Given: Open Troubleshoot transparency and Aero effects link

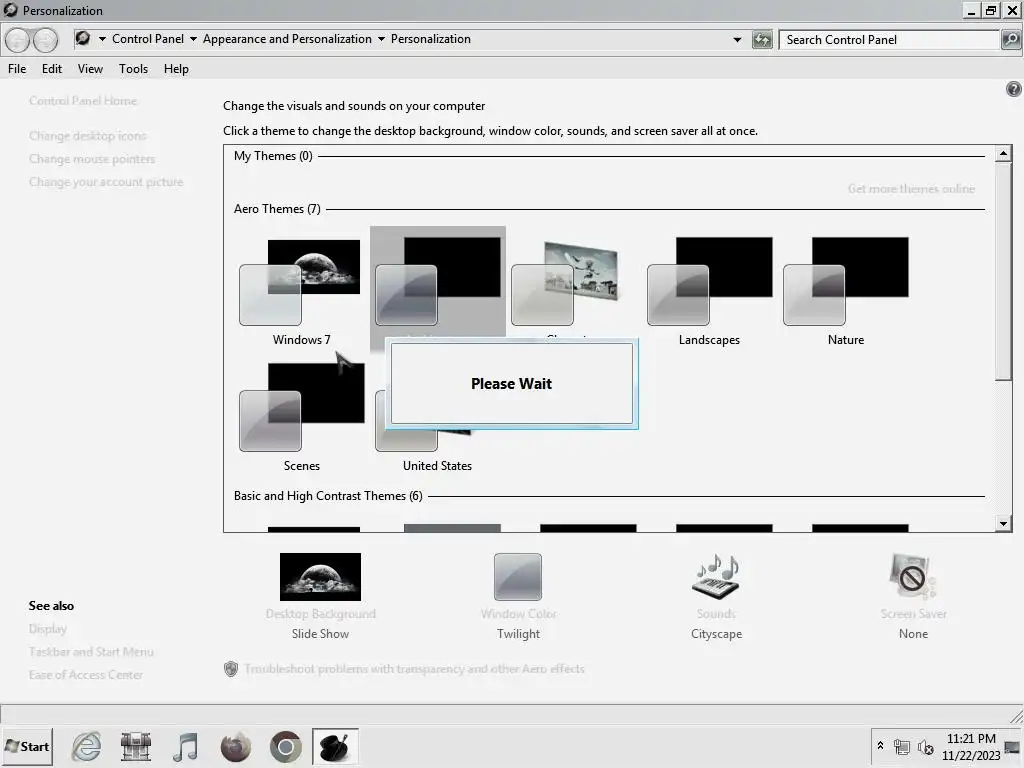Looking at the screenshot, I should [414, 669].
